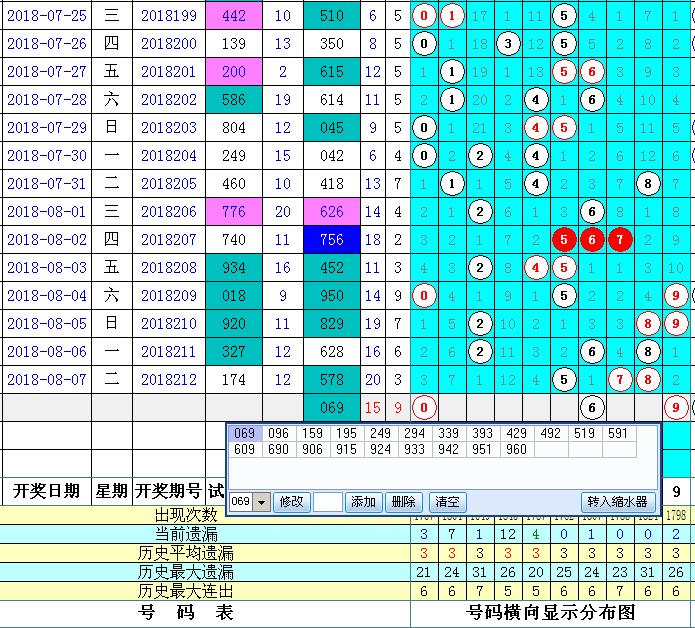This screenshot has height=628, width=695.
Task: Click the dark blue 756 cell
Action: pos(330,240)
